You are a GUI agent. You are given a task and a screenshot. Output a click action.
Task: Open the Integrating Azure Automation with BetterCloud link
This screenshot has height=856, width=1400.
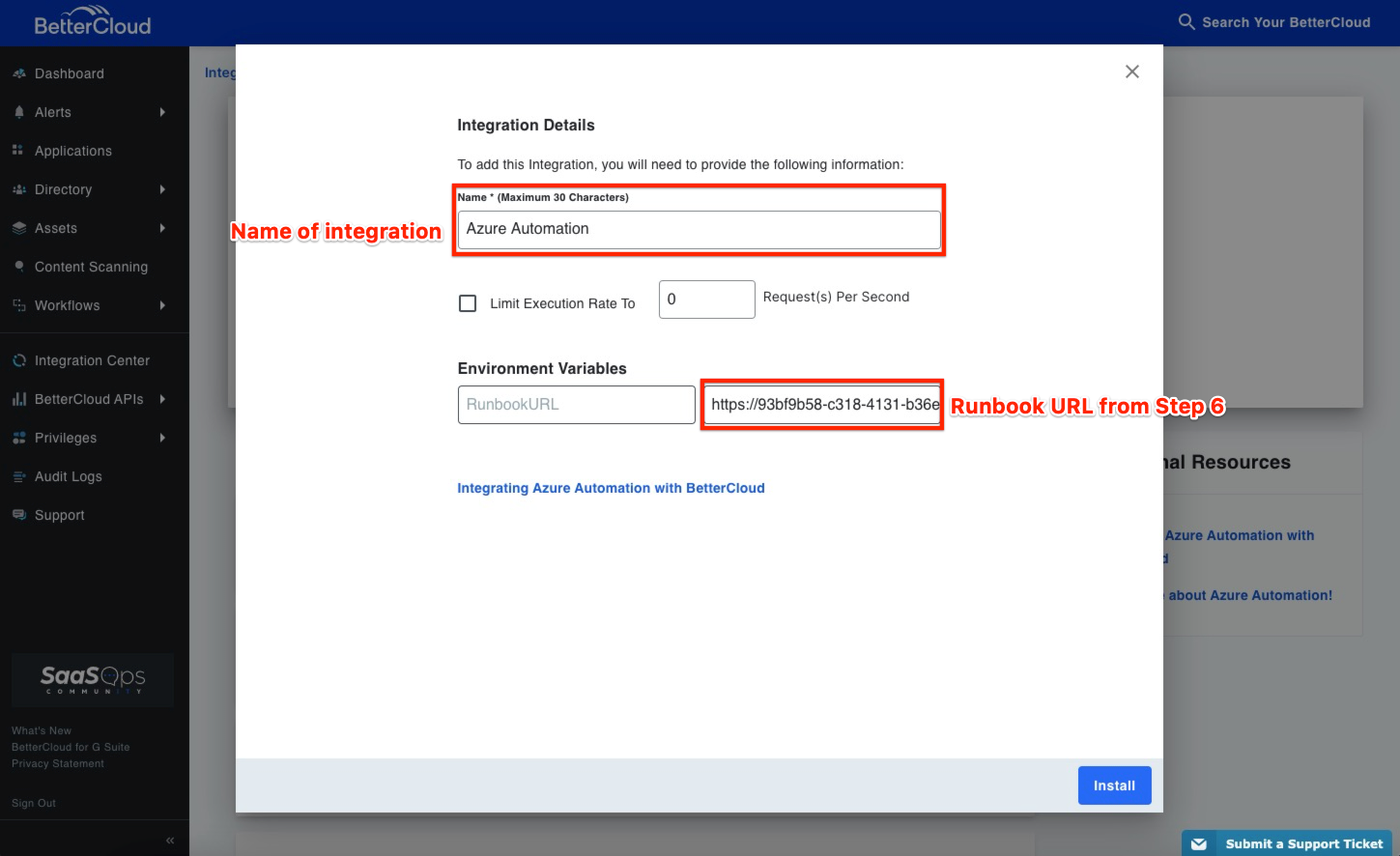[611, 488]
